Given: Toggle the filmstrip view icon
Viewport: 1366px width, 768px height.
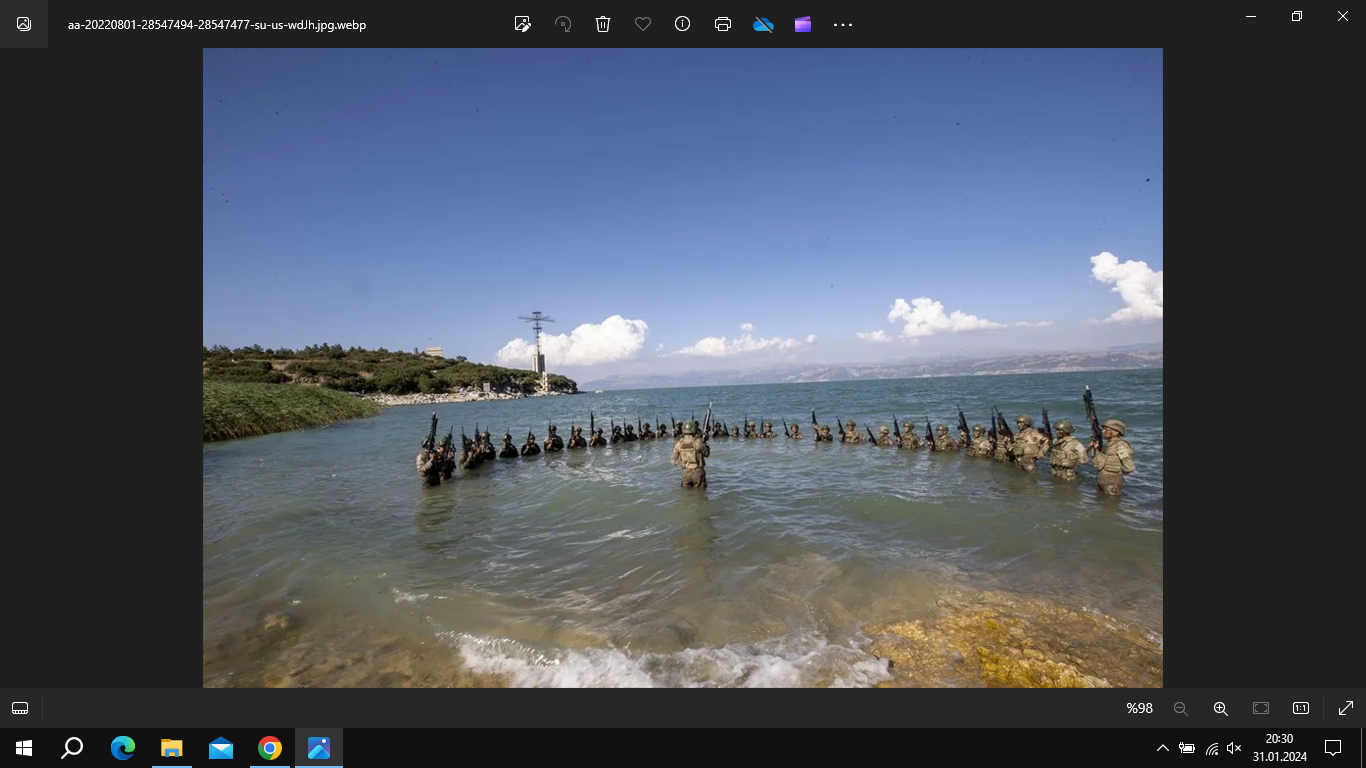Looking at the screenshot, I should coord(20,708).
